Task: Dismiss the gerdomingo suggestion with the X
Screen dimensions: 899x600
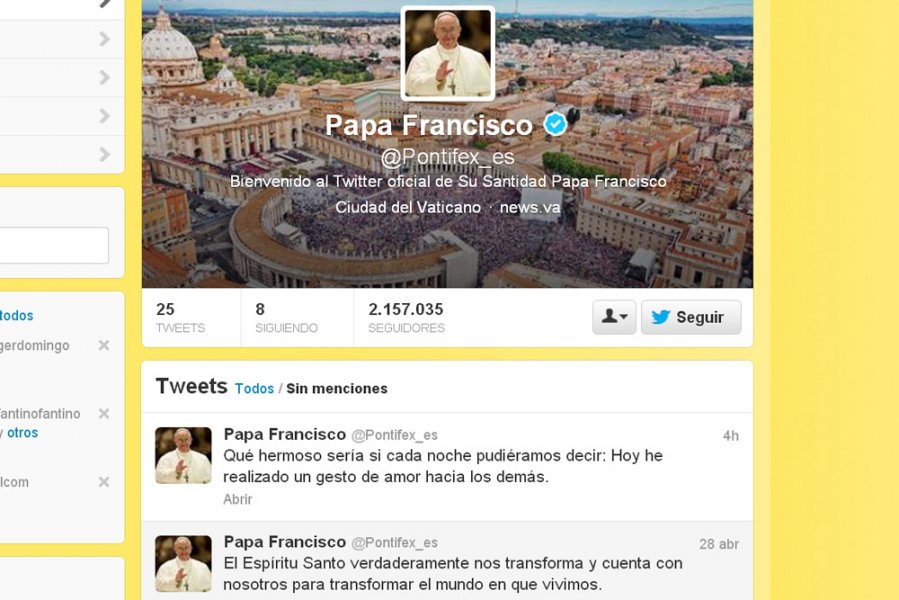Action: pos(104,345)
